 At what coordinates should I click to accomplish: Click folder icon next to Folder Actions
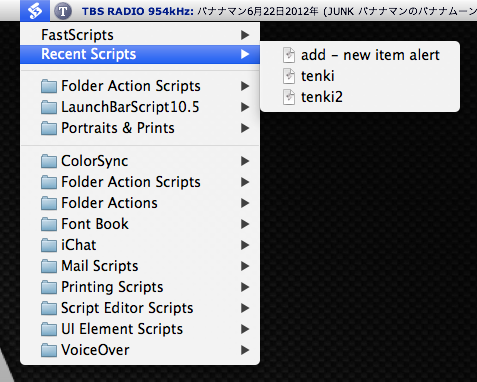(x=49, y=203)
